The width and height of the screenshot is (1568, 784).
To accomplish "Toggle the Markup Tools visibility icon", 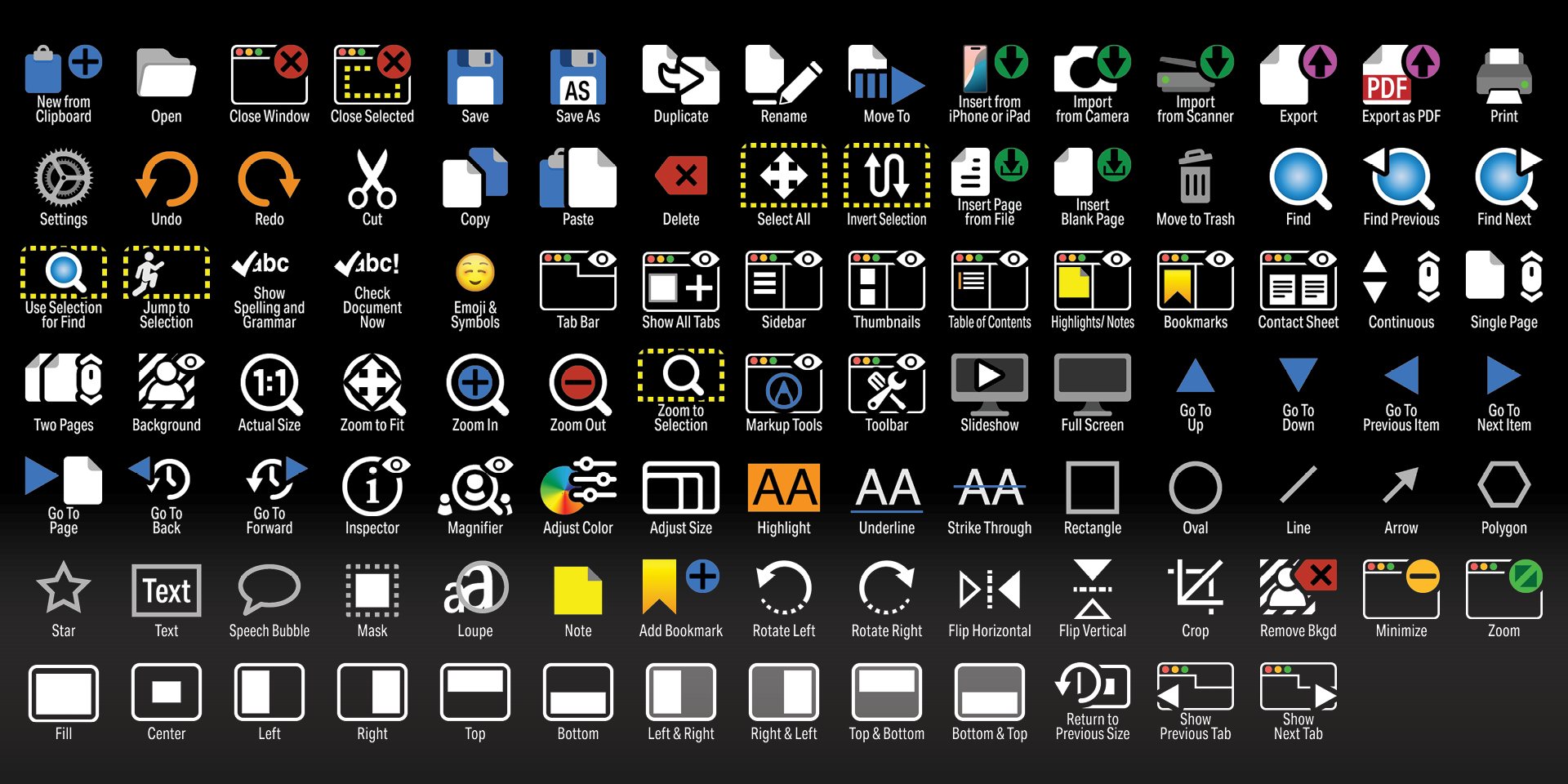I will pyautogui.click(x=784, y=383).
